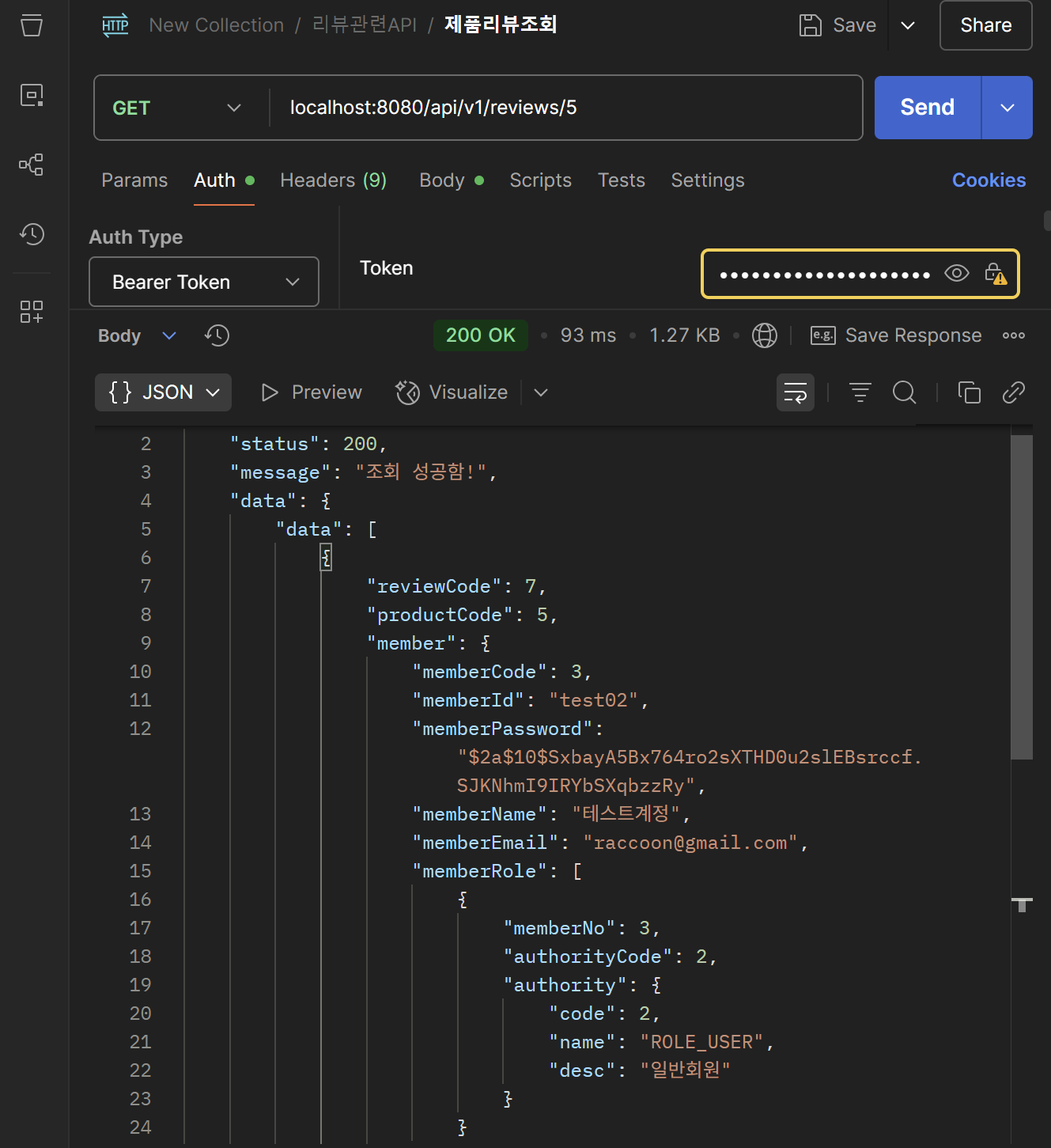Image resolution: width=1051 pixels, height=1148 pixels.
Task: Open the Settings tab
Action: coord(708,180)
